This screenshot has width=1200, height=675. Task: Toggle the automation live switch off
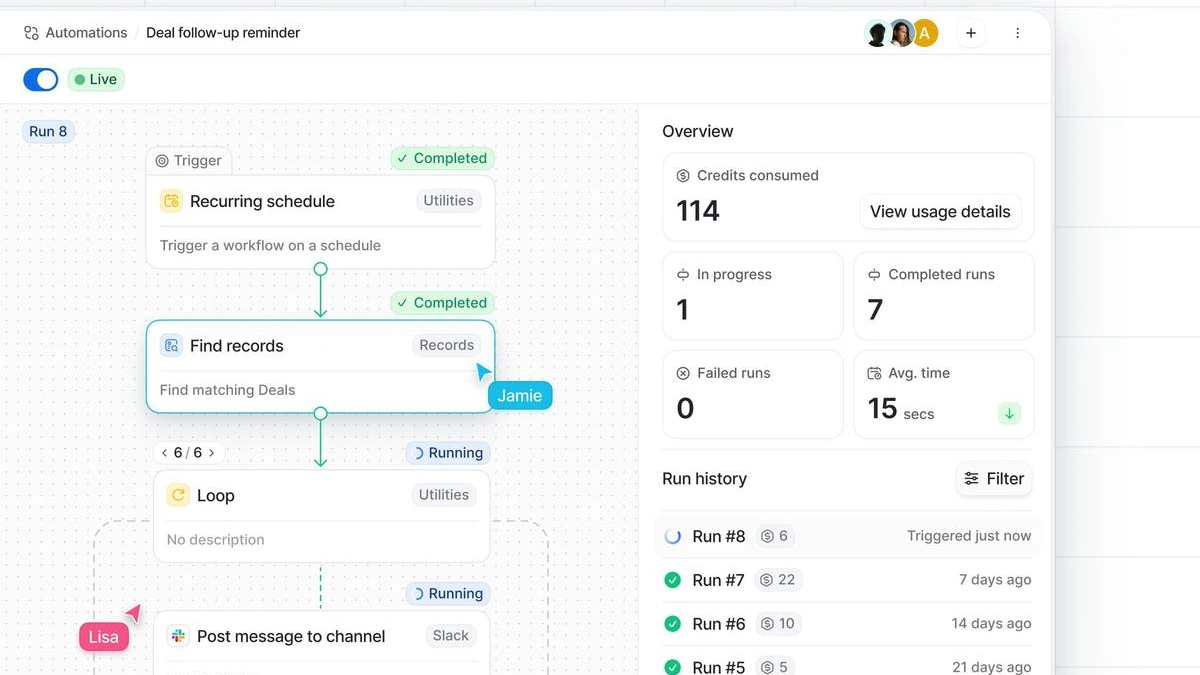41,79
